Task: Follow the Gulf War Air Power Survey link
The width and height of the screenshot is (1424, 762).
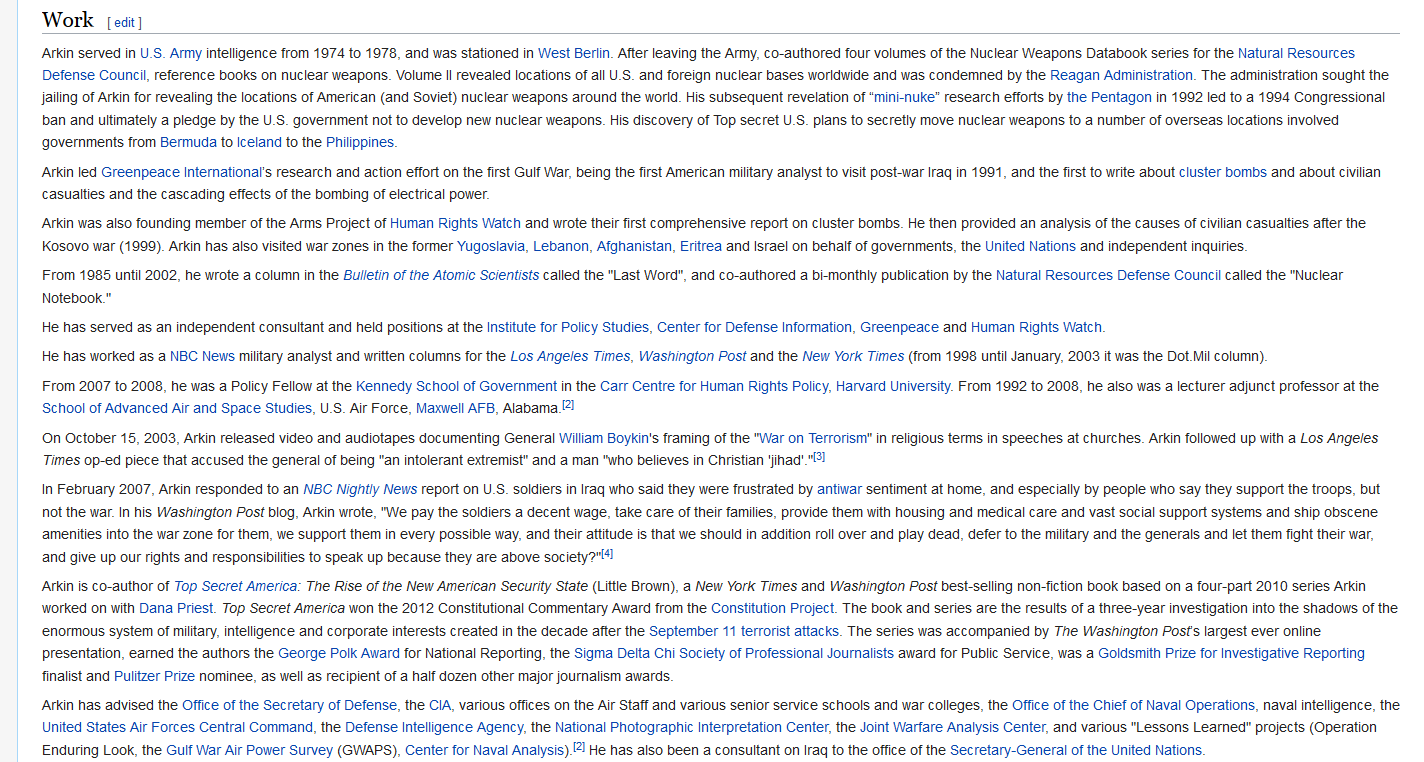Action: pyautogui.click(x=249, y=750)
